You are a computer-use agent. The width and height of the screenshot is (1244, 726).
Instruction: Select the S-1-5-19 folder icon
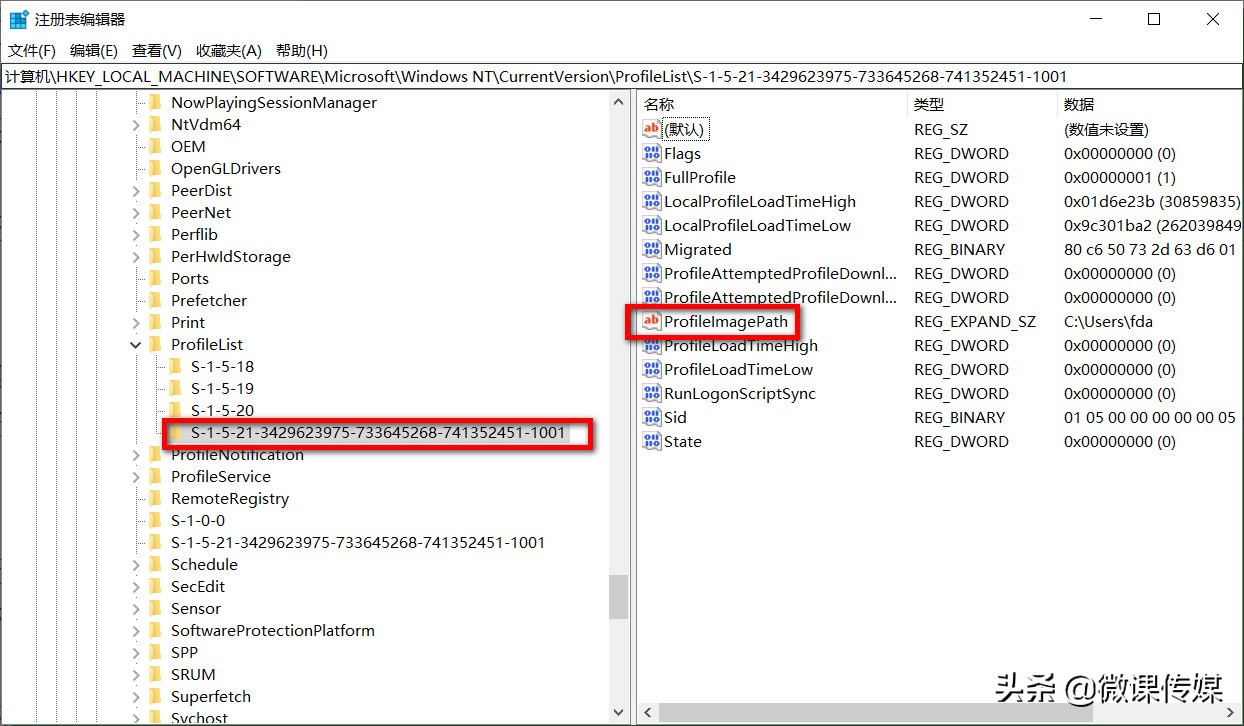pyautogui.click(x=175, y=388)
